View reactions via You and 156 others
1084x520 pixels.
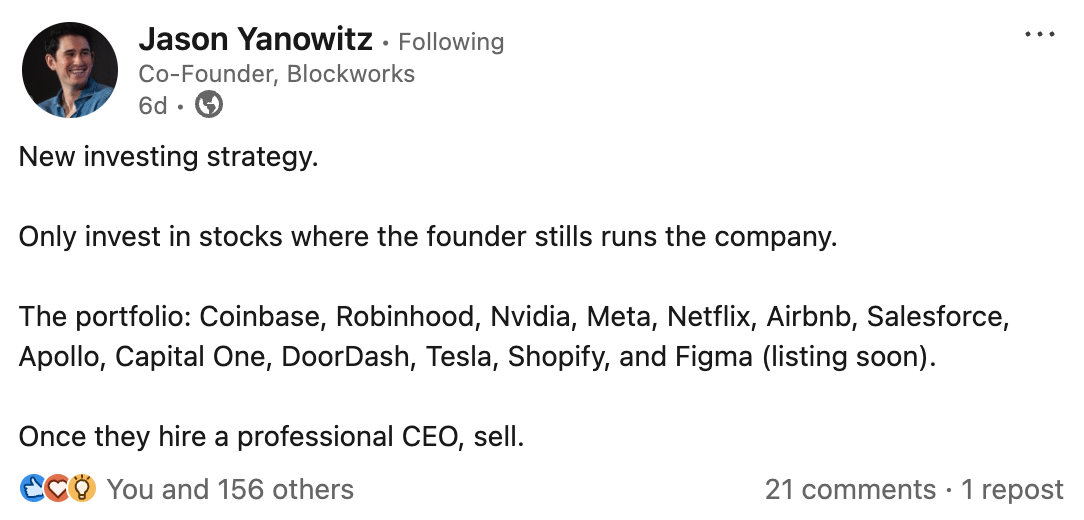pos(230,490)
